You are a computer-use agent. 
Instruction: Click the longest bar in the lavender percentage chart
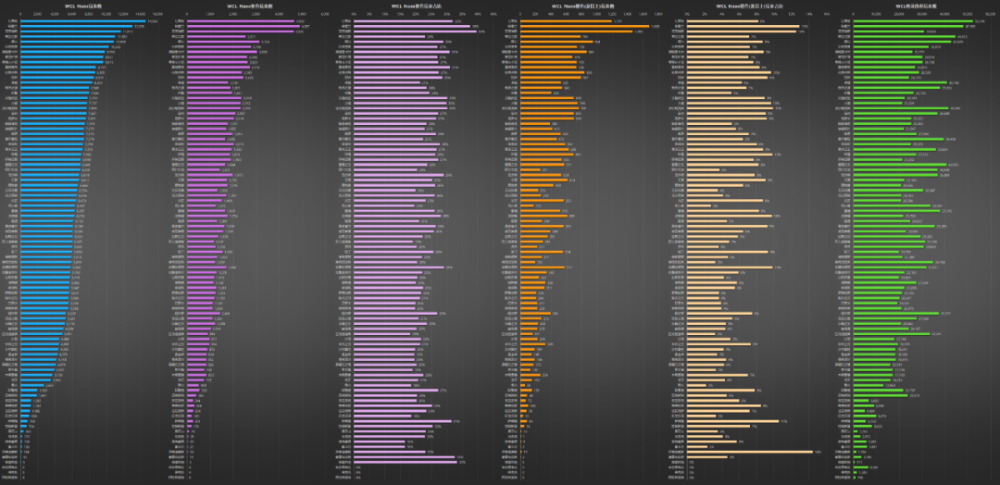click(415, 31)
